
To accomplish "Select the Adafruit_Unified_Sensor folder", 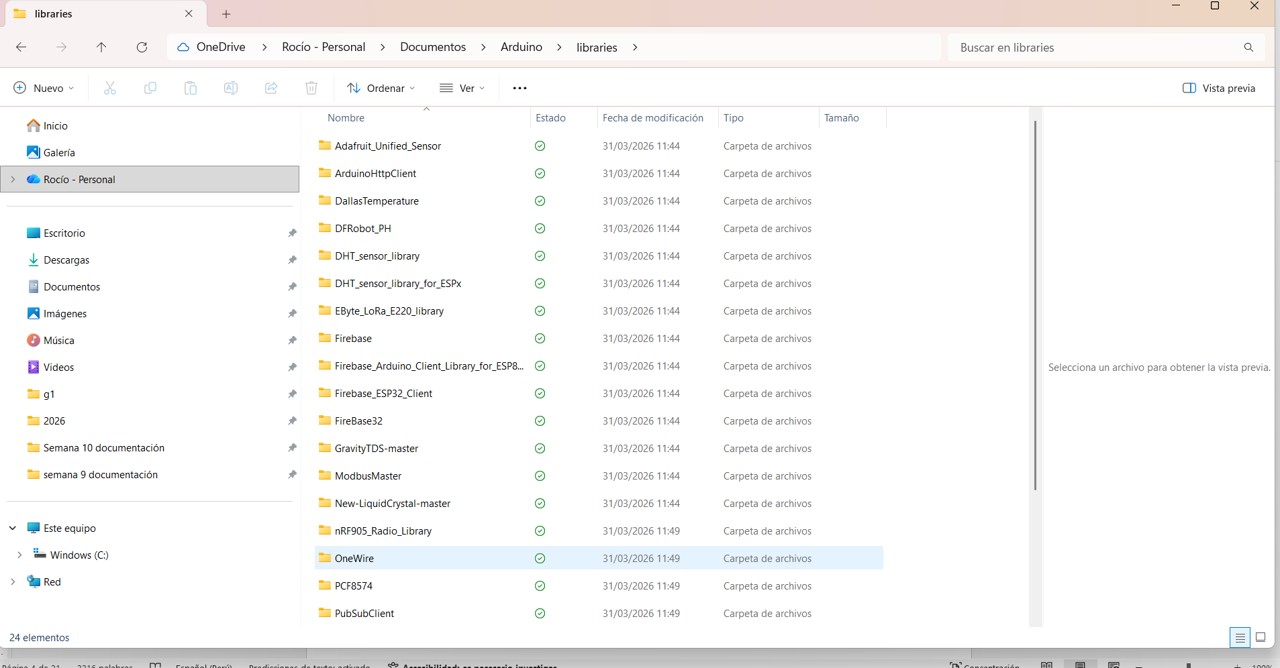I will coord(387,146).
